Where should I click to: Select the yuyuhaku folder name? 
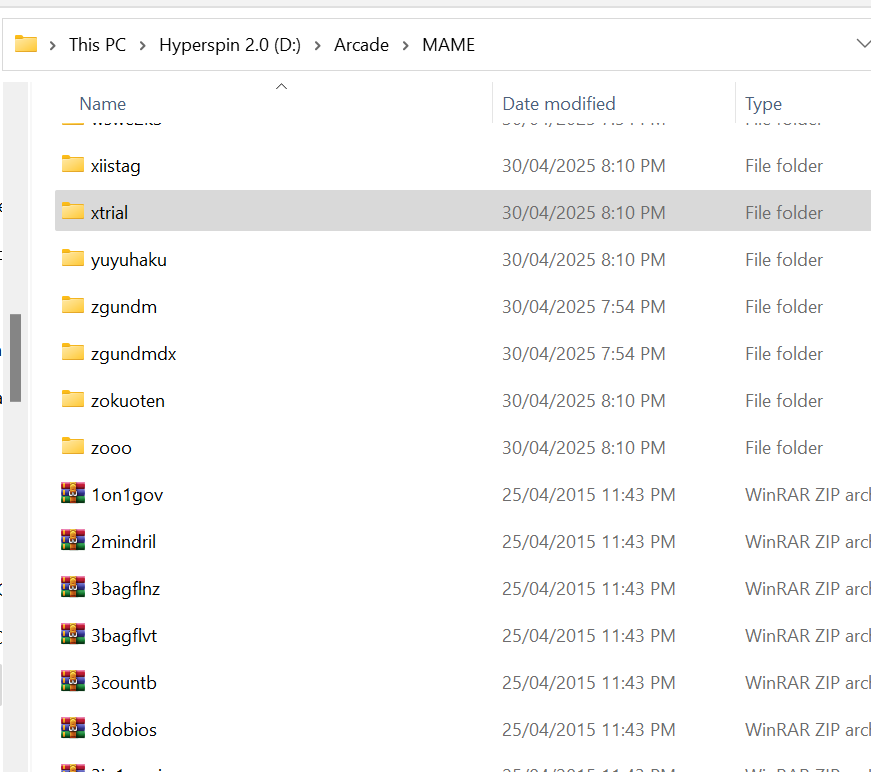129,260
